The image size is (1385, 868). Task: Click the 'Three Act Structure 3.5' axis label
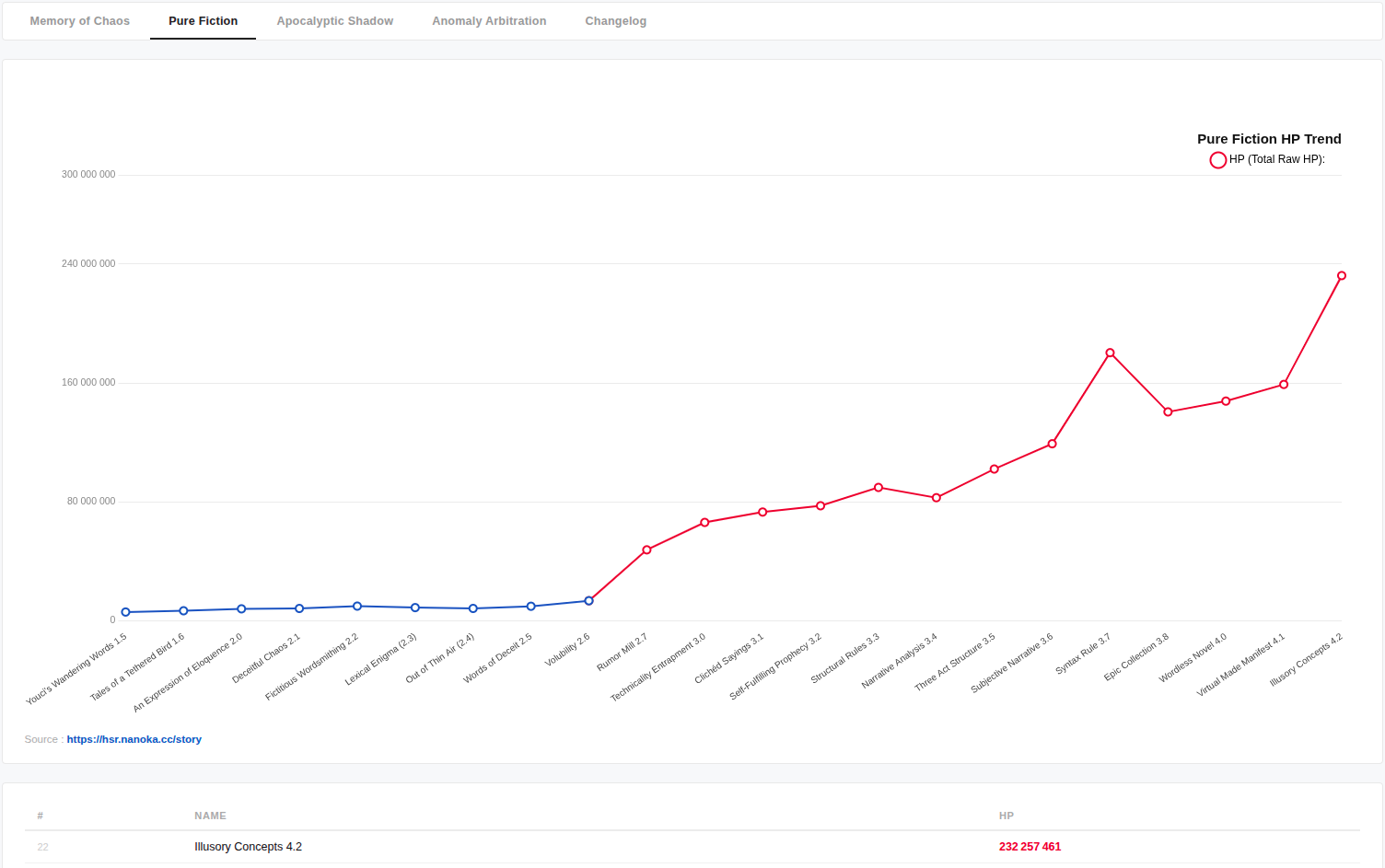pyautogui.click(x=955, y=663)
